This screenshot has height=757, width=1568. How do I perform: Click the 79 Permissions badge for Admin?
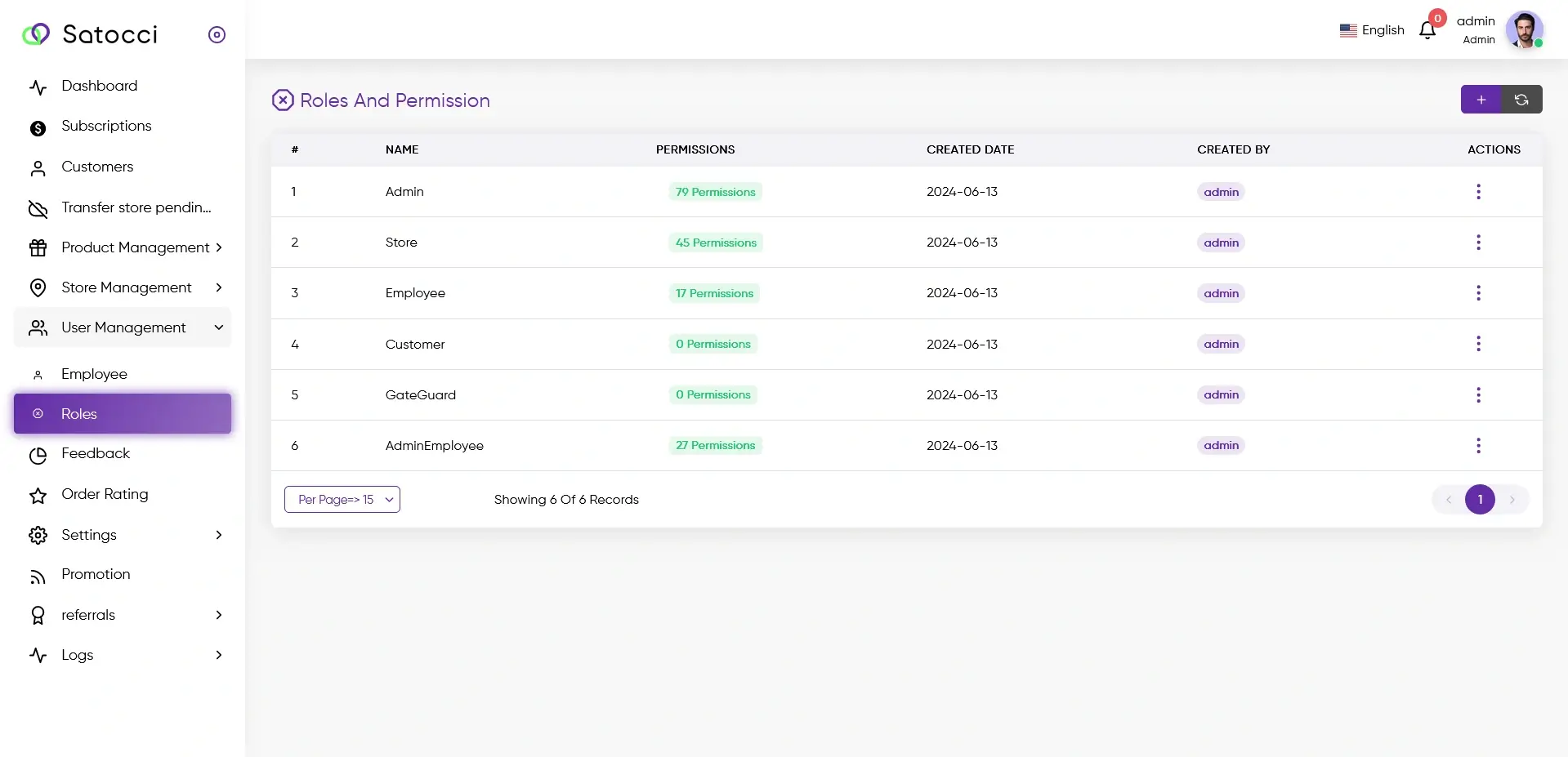click(715, 191)
